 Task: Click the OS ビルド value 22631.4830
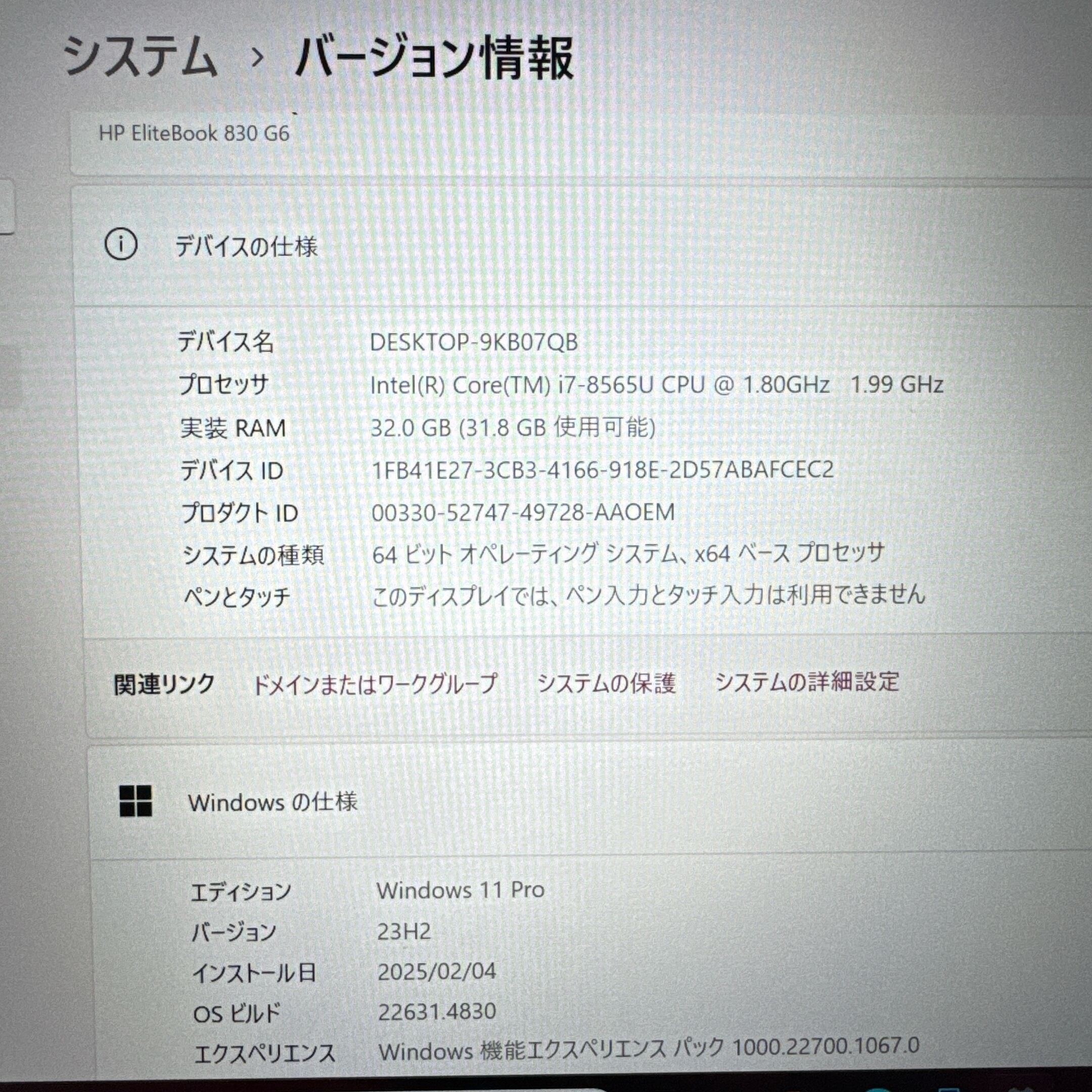[437, 1012]
